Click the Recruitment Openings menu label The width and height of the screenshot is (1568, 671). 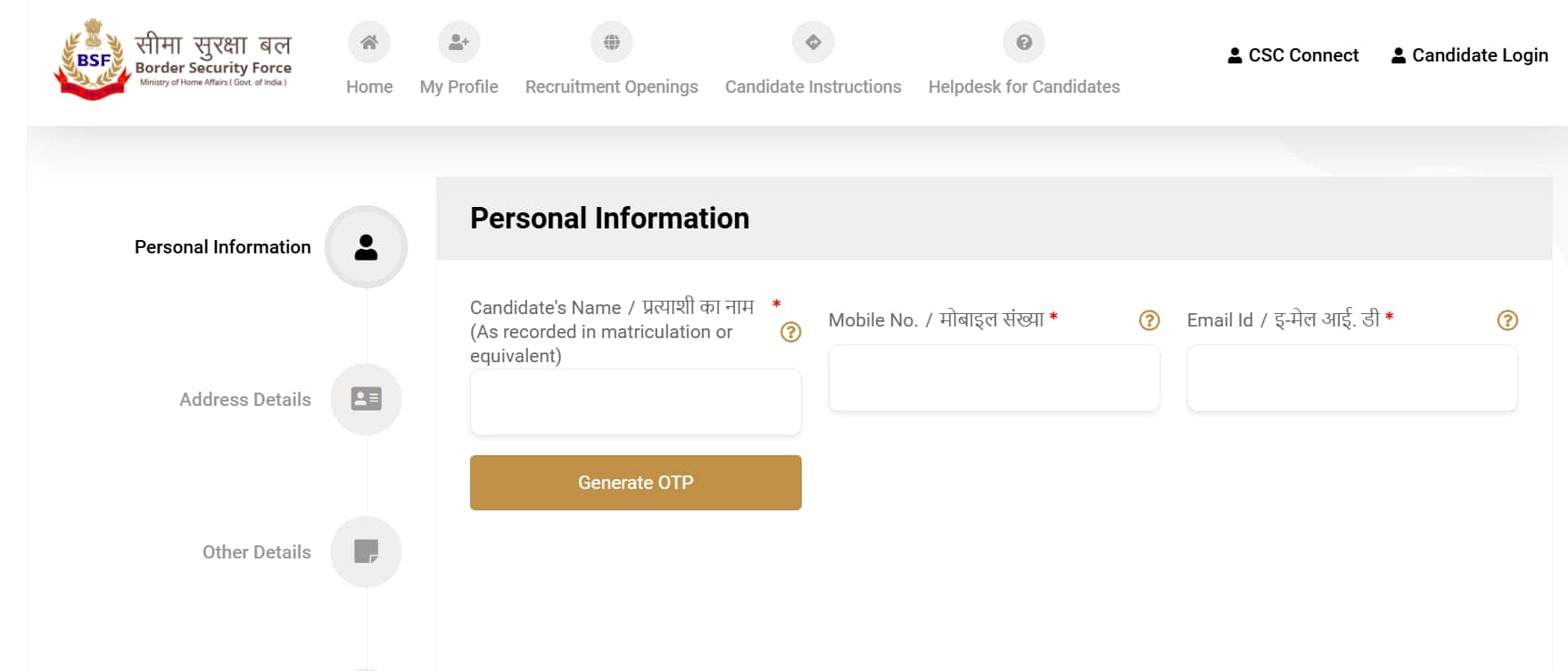pos(612,87)
